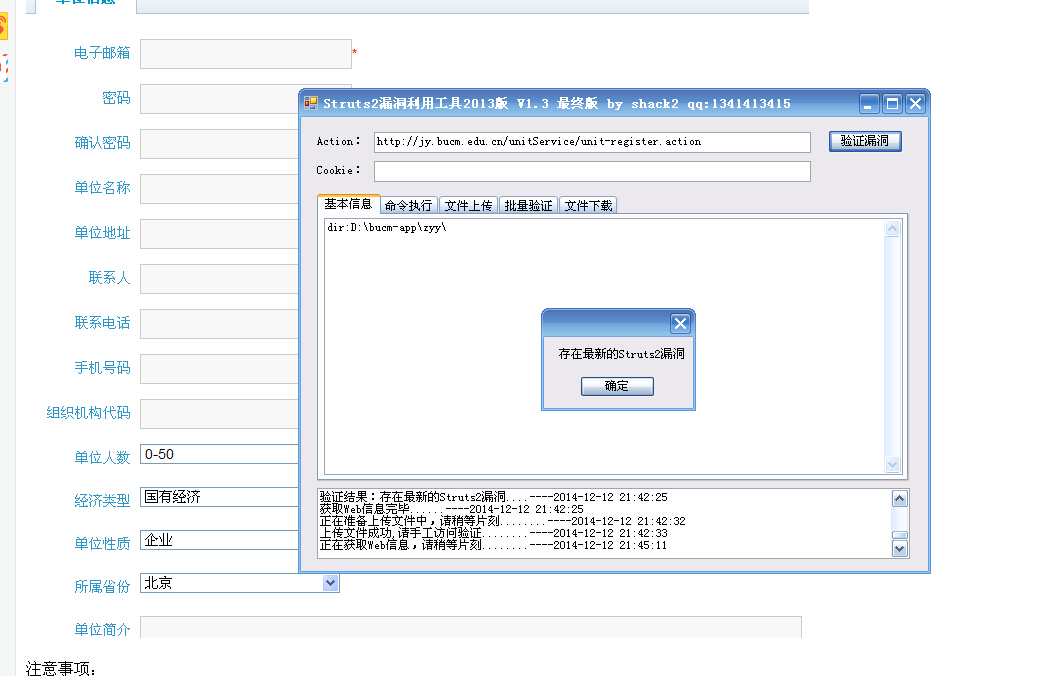Click the 上传文件成功 log line

pos(493,533)
